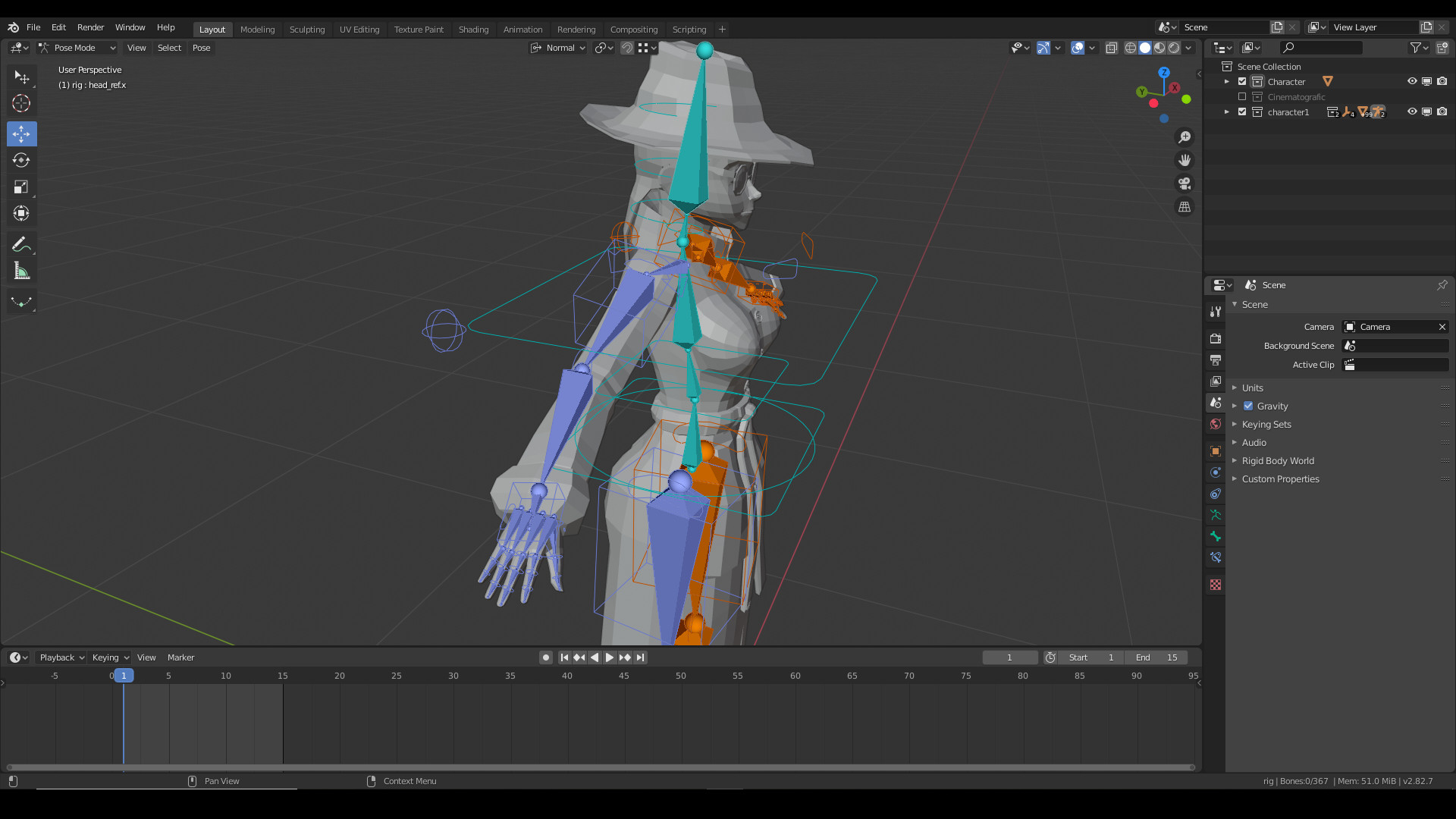Open the Render properties tab icon
1456x819 pixels.
(1216, 338)
